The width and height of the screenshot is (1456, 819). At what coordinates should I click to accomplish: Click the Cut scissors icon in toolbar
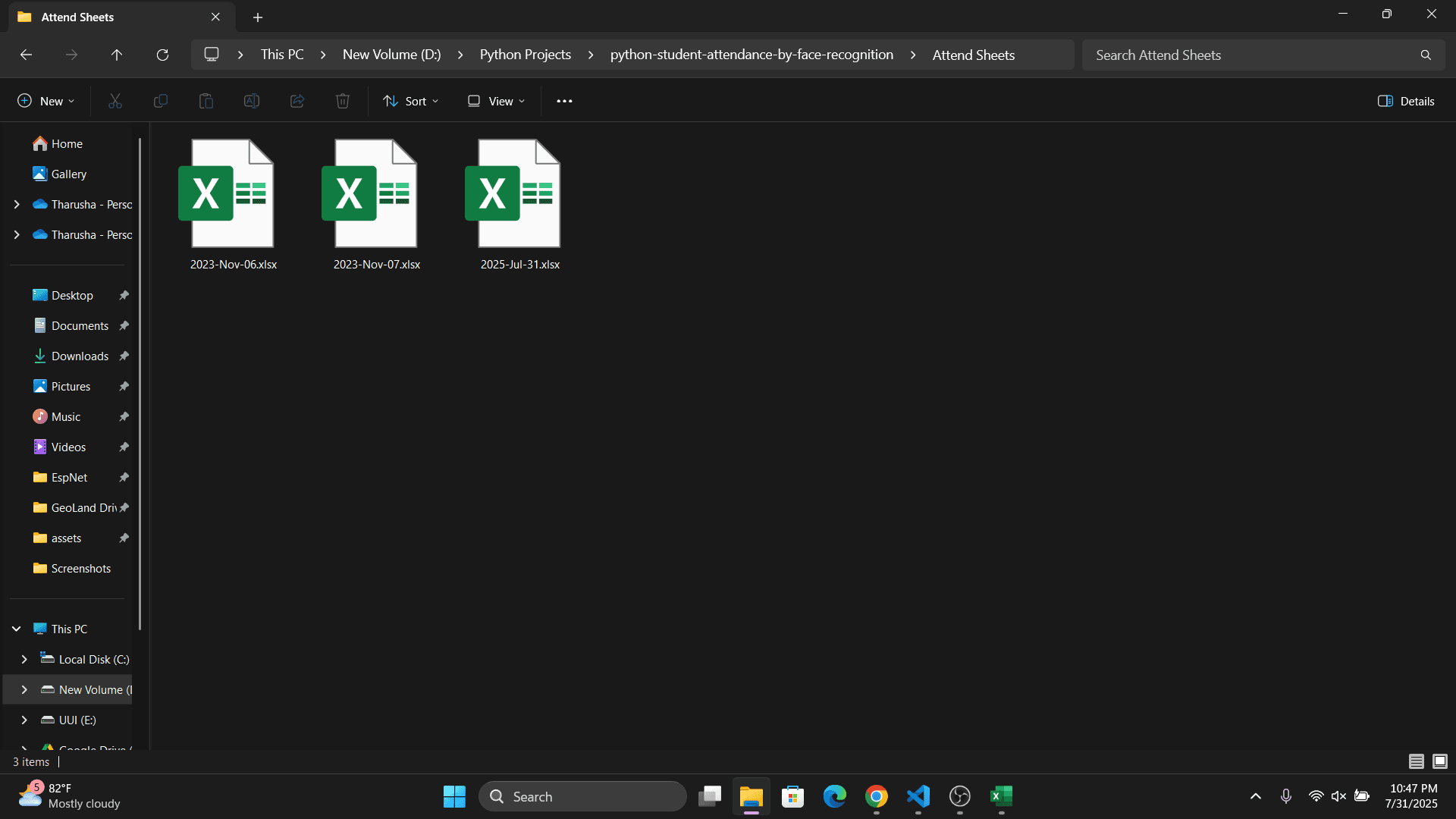[115, 101]
